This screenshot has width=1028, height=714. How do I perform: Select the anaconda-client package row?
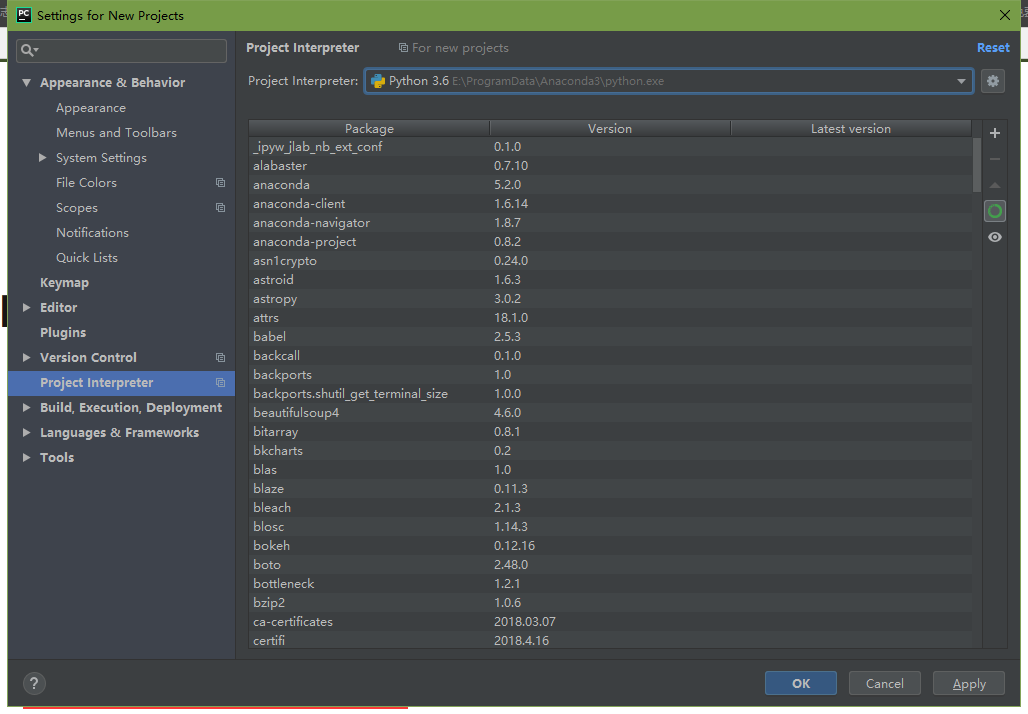(x=610, y=204)
